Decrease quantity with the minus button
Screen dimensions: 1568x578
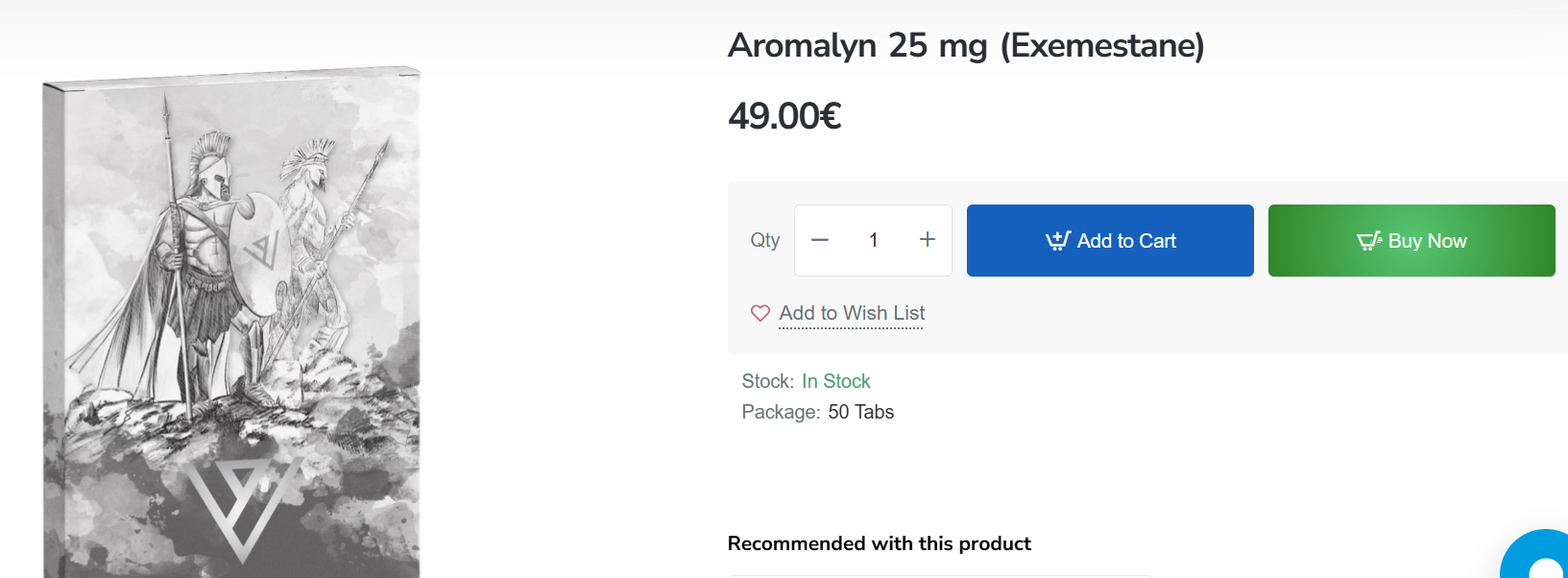click(x=820, y=240)
